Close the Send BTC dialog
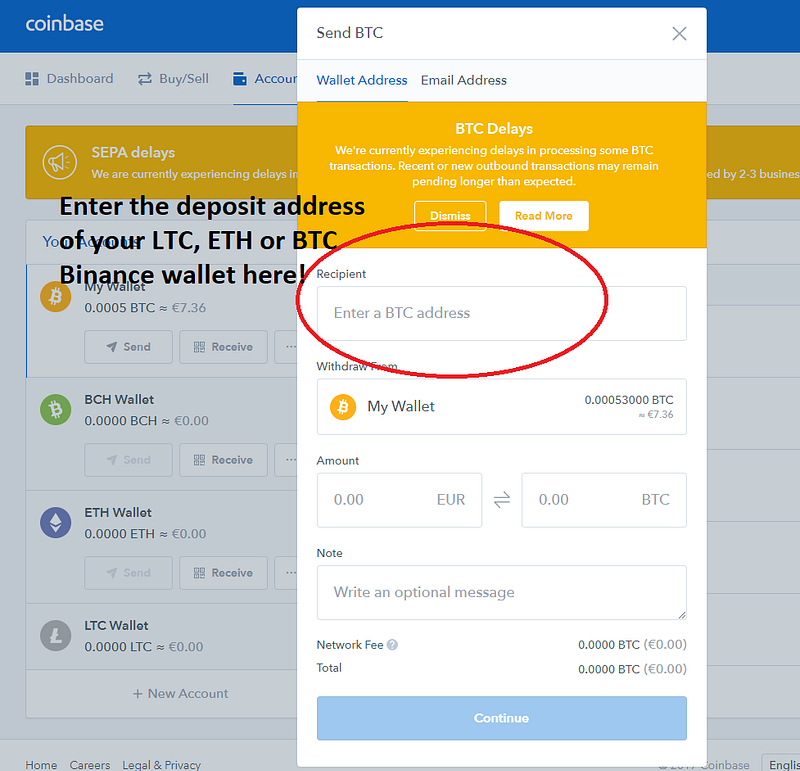The width and height of the screenshot is (800, 771). click(679, 34)
